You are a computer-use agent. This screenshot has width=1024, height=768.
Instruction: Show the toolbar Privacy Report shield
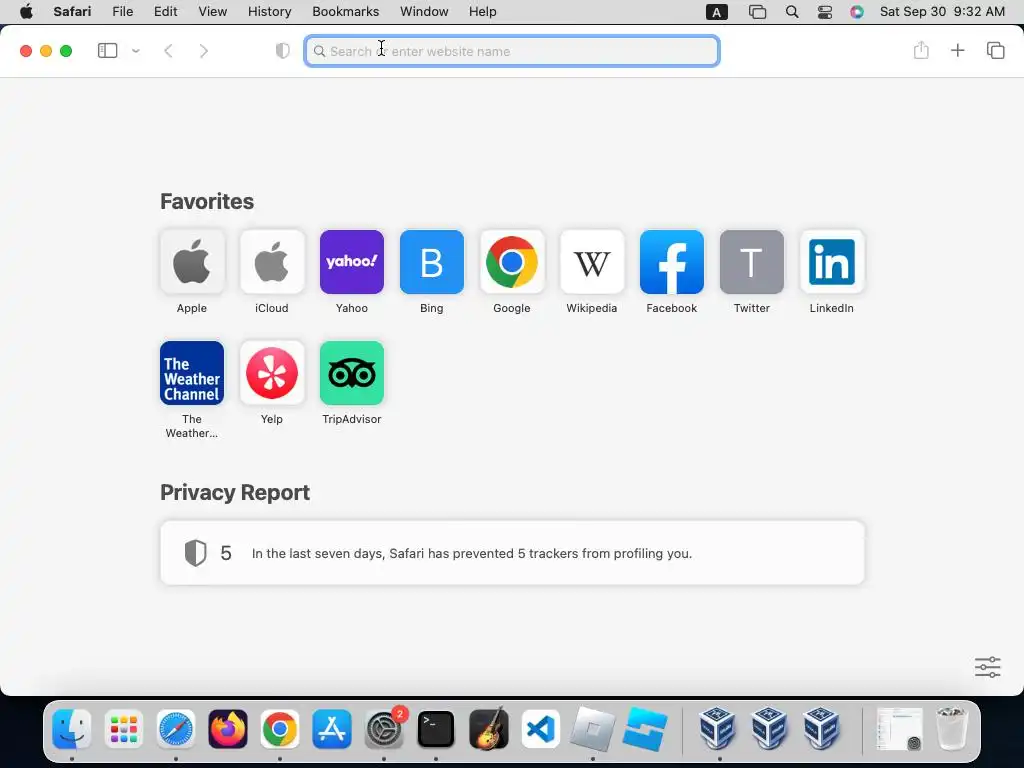point(283,50)
